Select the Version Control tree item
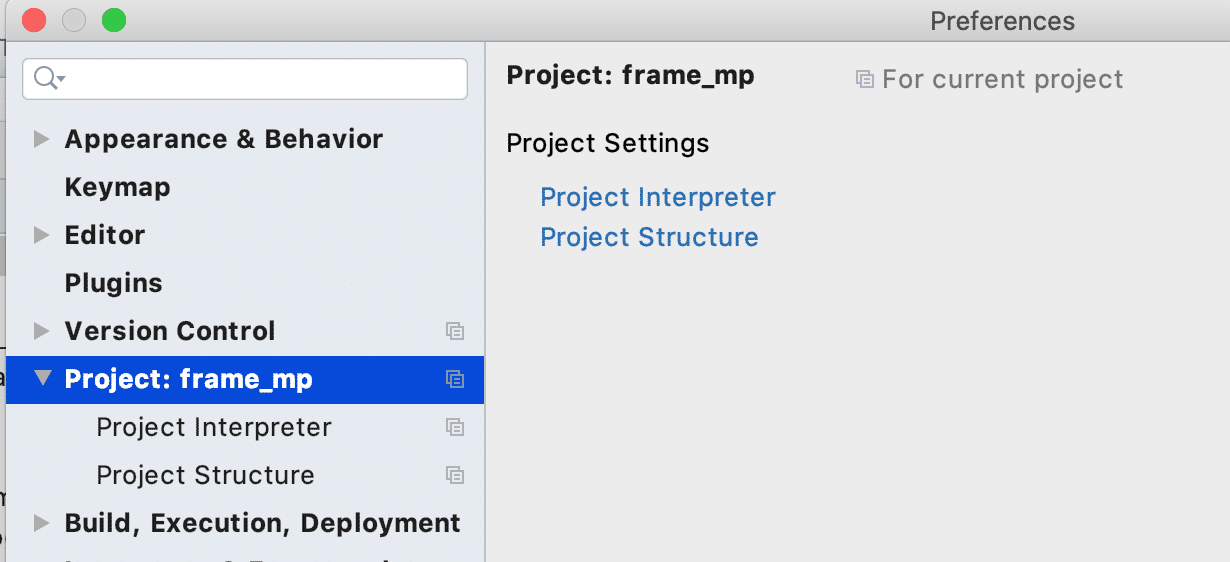This screenshot has height=562, width=1230. pos(169,331)
